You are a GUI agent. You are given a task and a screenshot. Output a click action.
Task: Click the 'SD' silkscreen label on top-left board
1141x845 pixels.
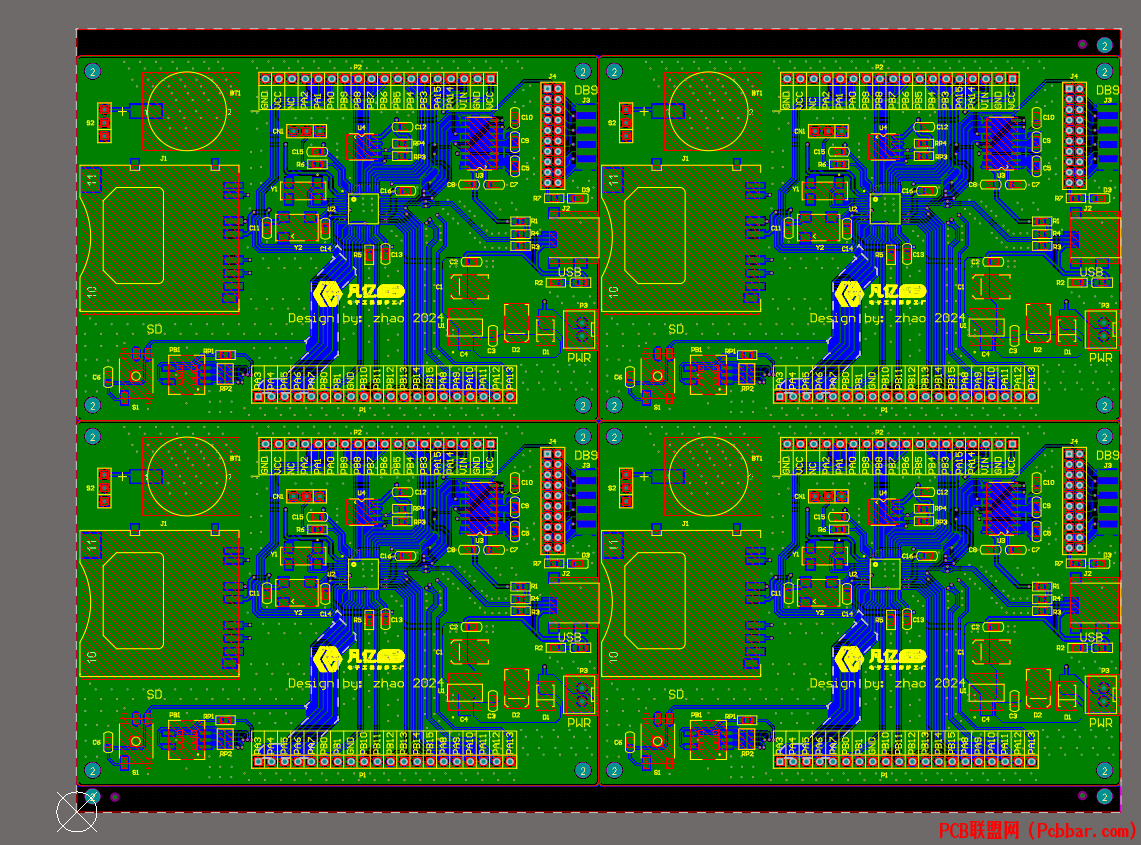154,330
